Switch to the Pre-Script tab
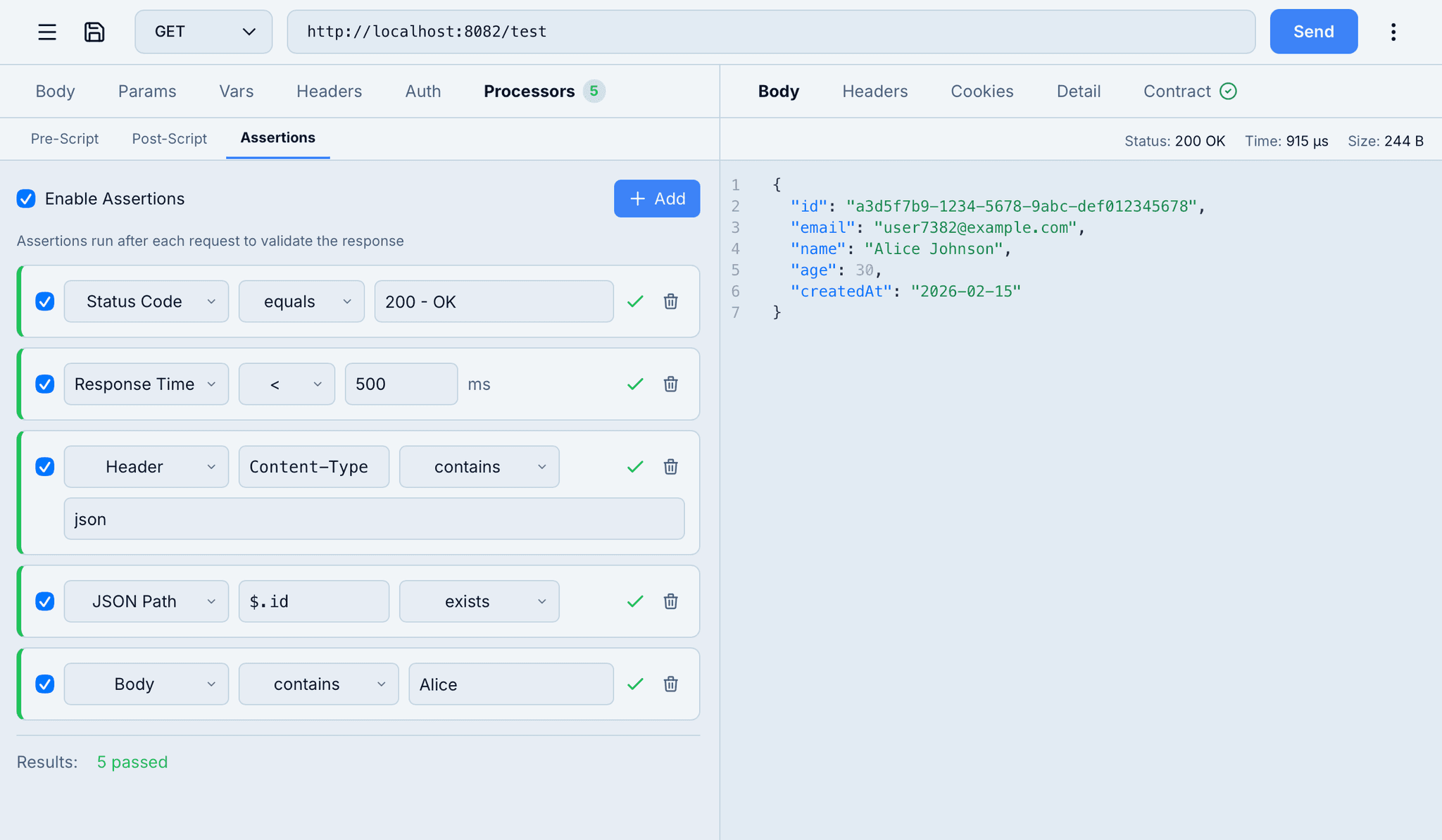Screen dimensions: 1442x840 coord(65,139)
